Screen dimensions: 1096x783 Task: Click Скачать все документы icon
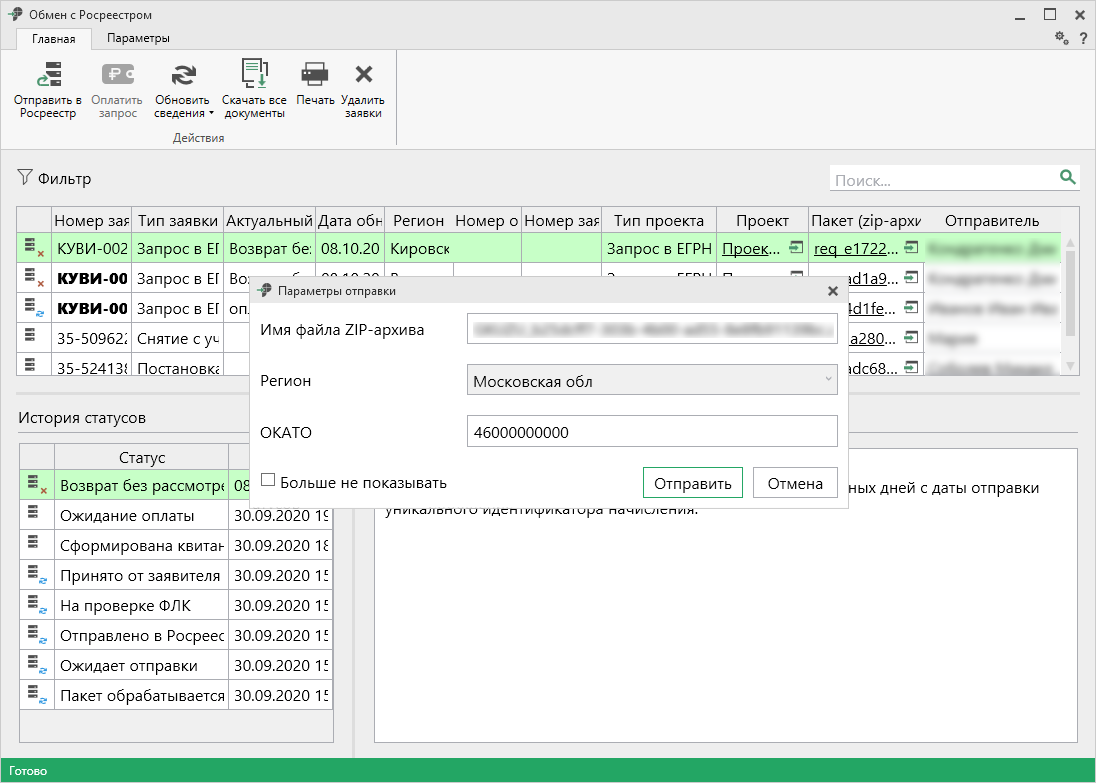[254, 75]
